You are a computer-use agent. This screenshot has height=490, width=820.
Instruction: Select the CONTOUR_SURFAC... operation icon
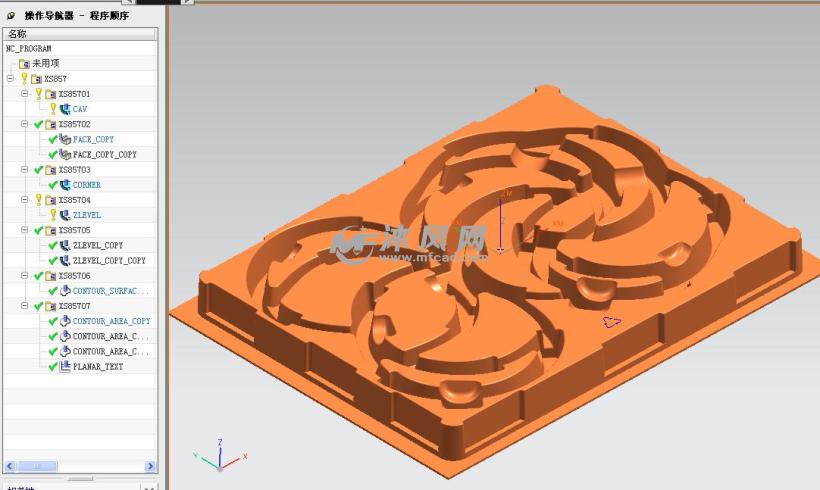65,291
